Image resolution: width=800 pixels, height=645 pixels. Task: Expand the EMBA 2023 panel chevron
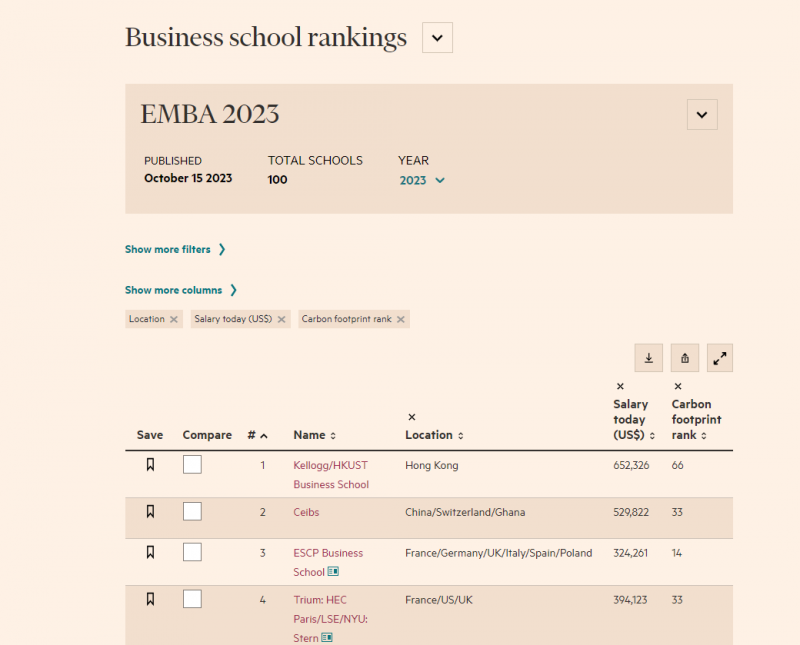click(x=702, y=114)
